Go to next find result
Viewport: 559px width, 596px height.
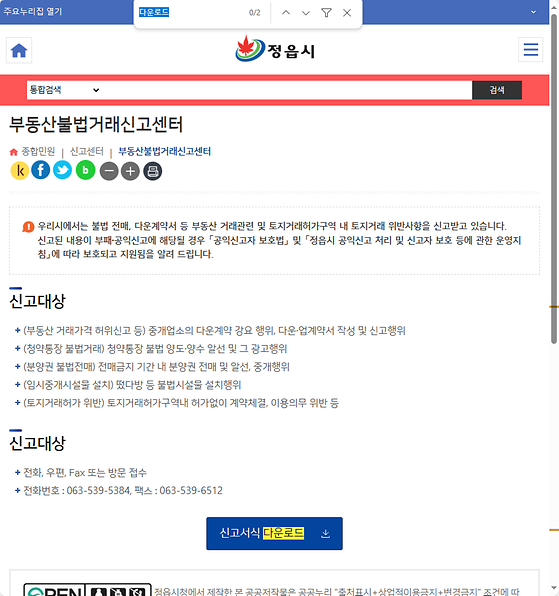306,13
